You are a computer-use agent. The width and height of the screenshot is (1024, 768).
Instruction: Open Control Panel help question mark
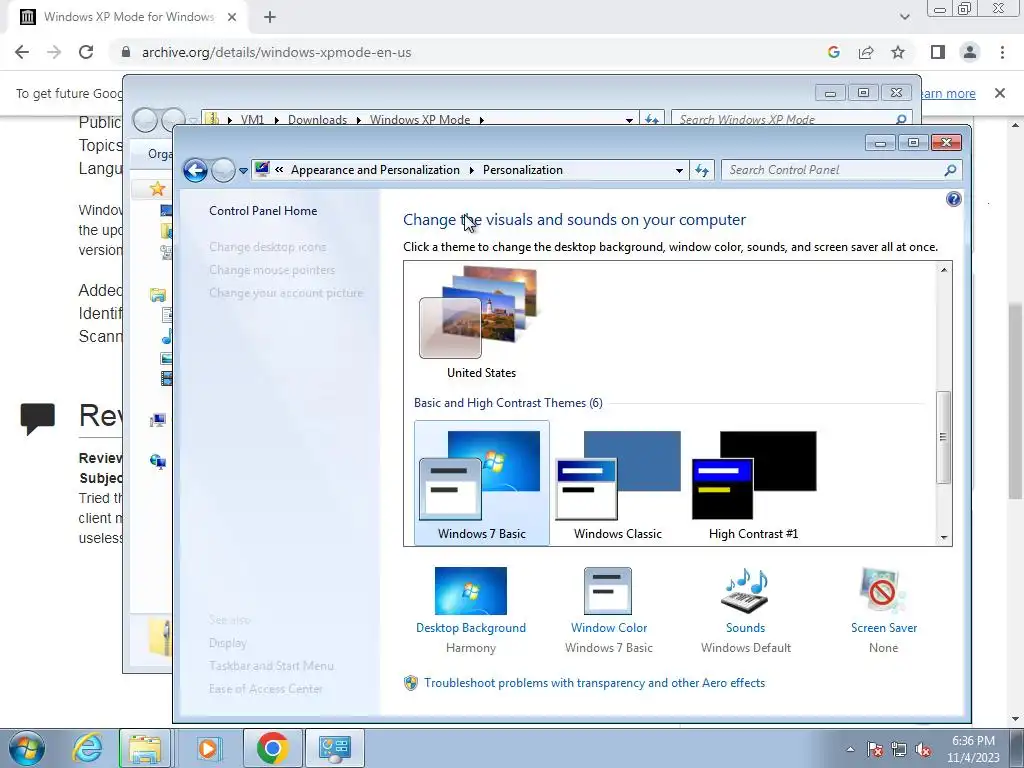[953, 199]
